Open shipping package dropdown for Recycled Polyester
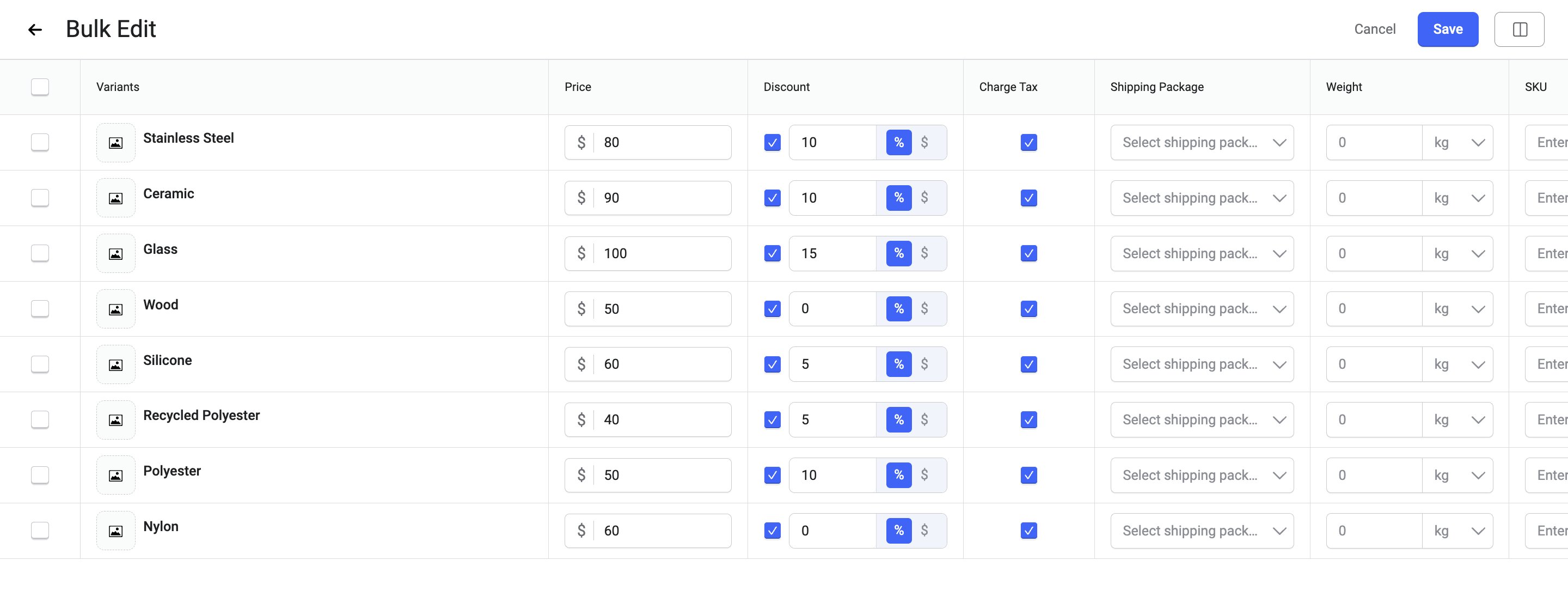1568x615 pixels. tap(1202, 419)
